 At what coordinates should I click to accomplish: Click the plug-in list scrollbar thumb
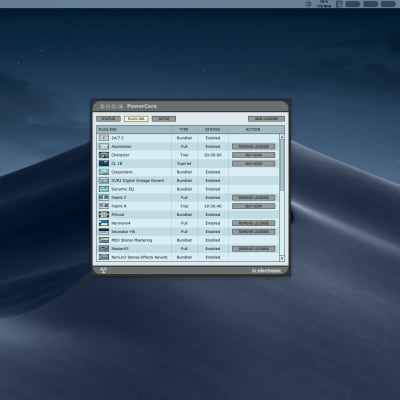pyautogui.click(x=282, y=165)
